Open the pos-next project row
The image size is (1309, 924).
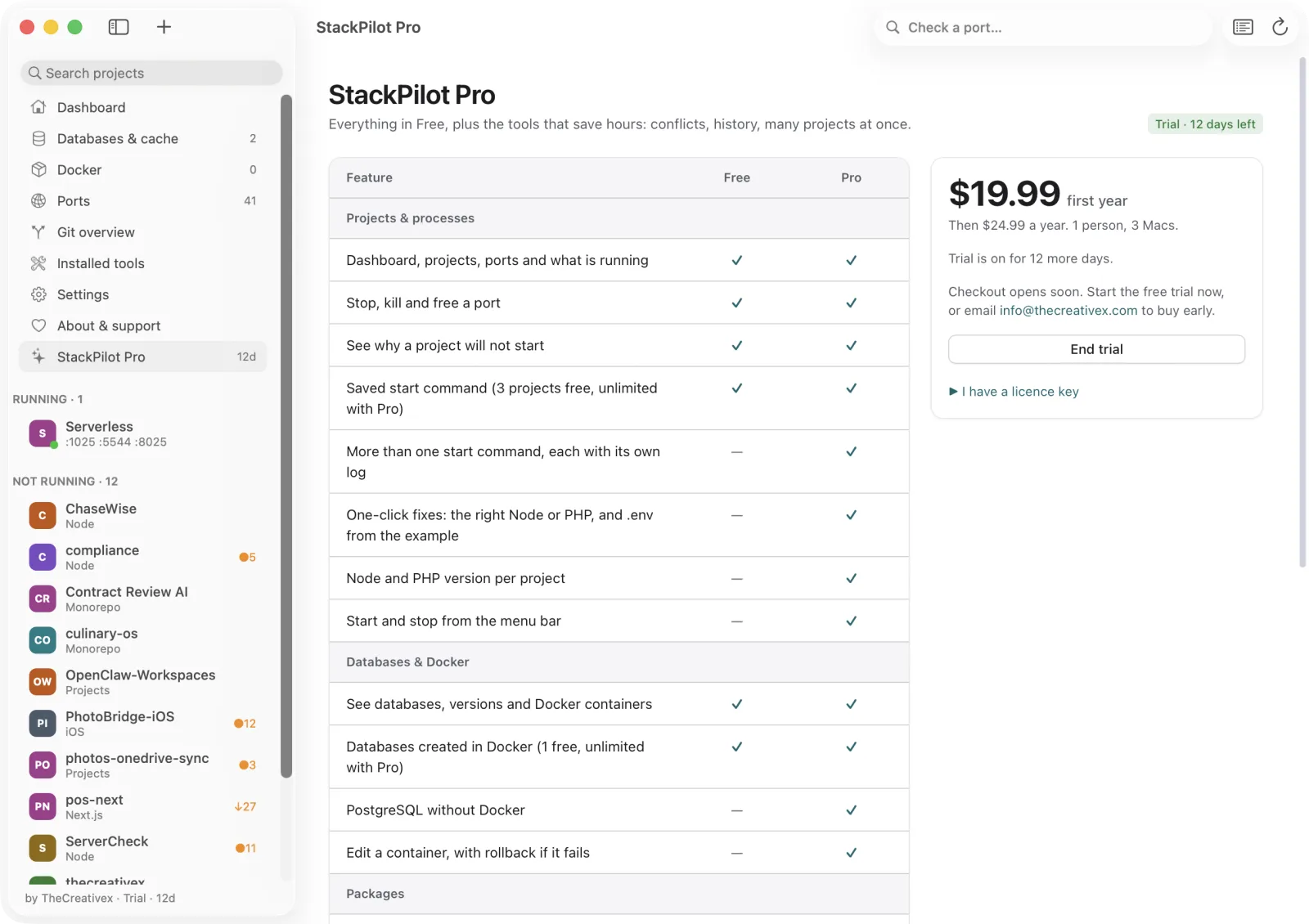point(142,806)
